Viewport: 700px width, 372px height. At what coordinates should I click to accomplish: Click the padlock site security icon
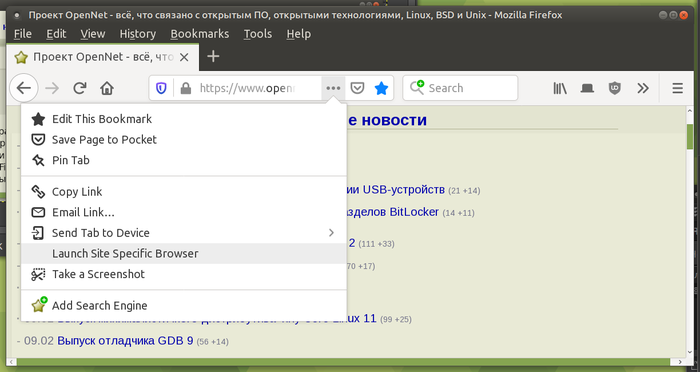(186, 88)
